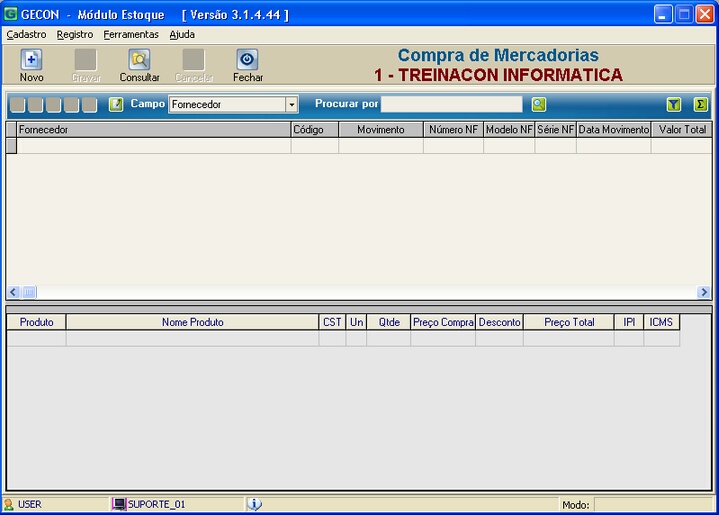
Task: Open the Ajuda menu
Action: [x=182, y=34]
